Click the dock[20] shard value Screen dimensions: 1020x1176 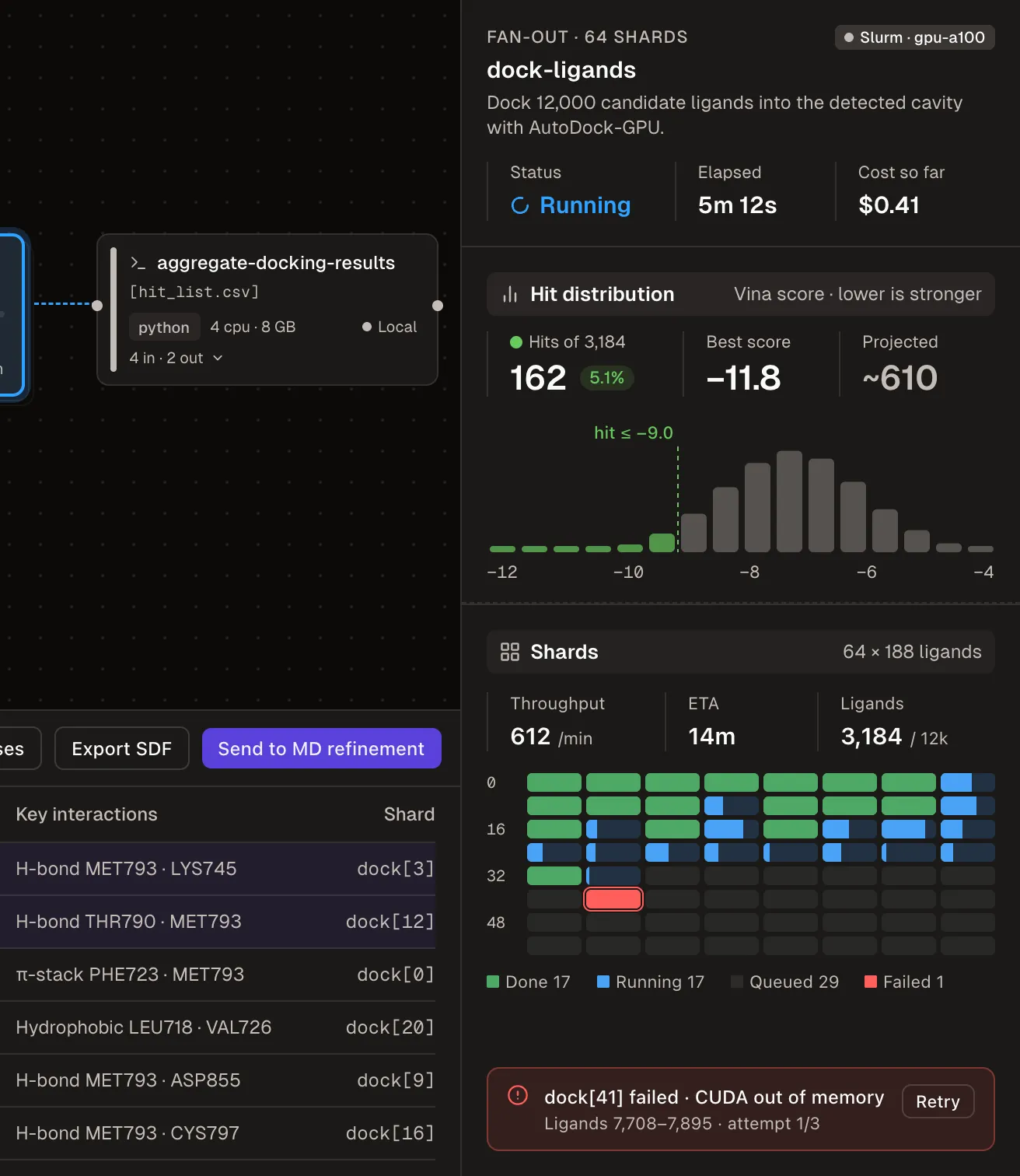390,1027
